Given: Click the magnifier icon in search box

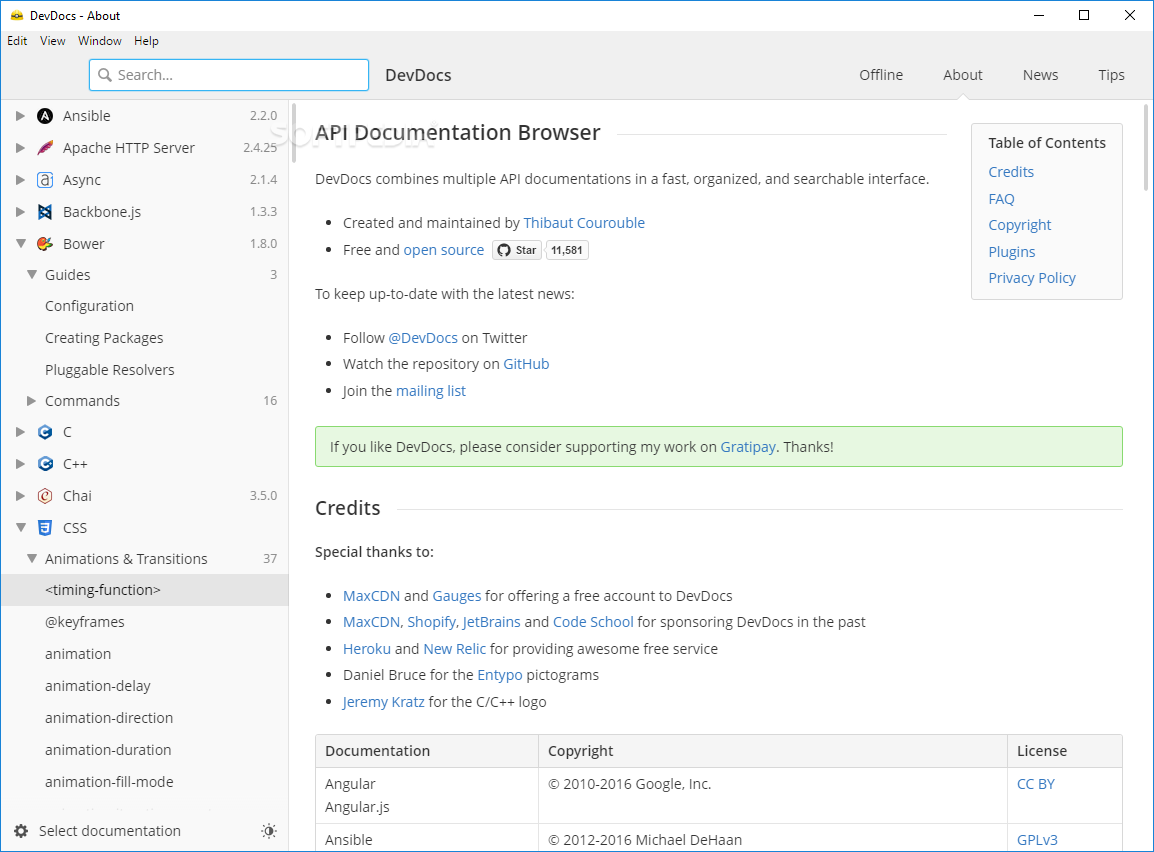Looking at the screenshot, I should coord(105,75).
